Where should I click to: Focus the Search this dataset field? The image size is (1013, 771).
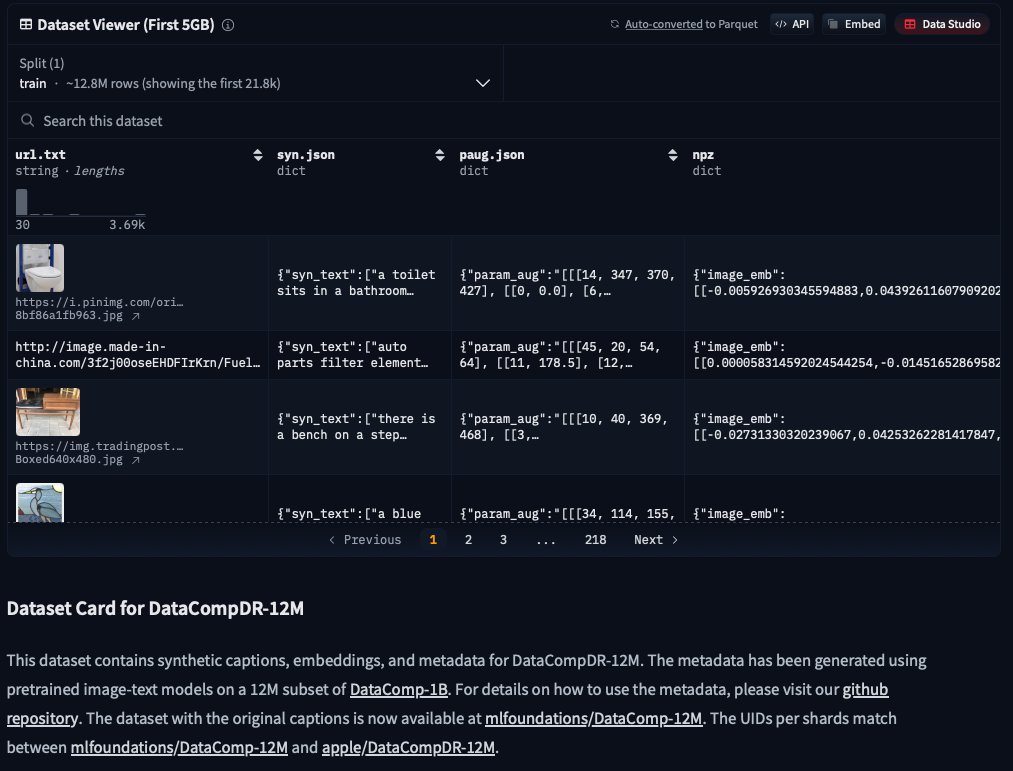click(x=504, y=121)
